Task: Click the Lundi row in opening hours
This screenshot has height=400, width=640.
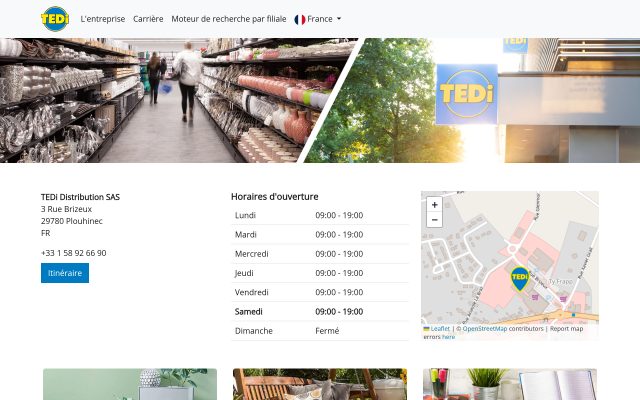Action: [x=320, y=215]
